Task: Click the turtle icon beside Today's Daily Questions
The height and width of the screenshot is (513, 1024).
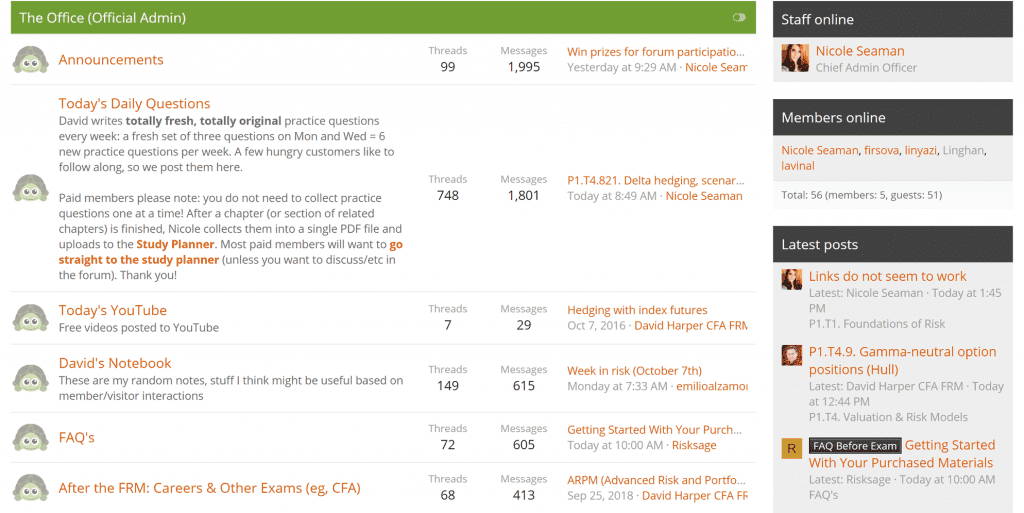Action: pos(31,188)
